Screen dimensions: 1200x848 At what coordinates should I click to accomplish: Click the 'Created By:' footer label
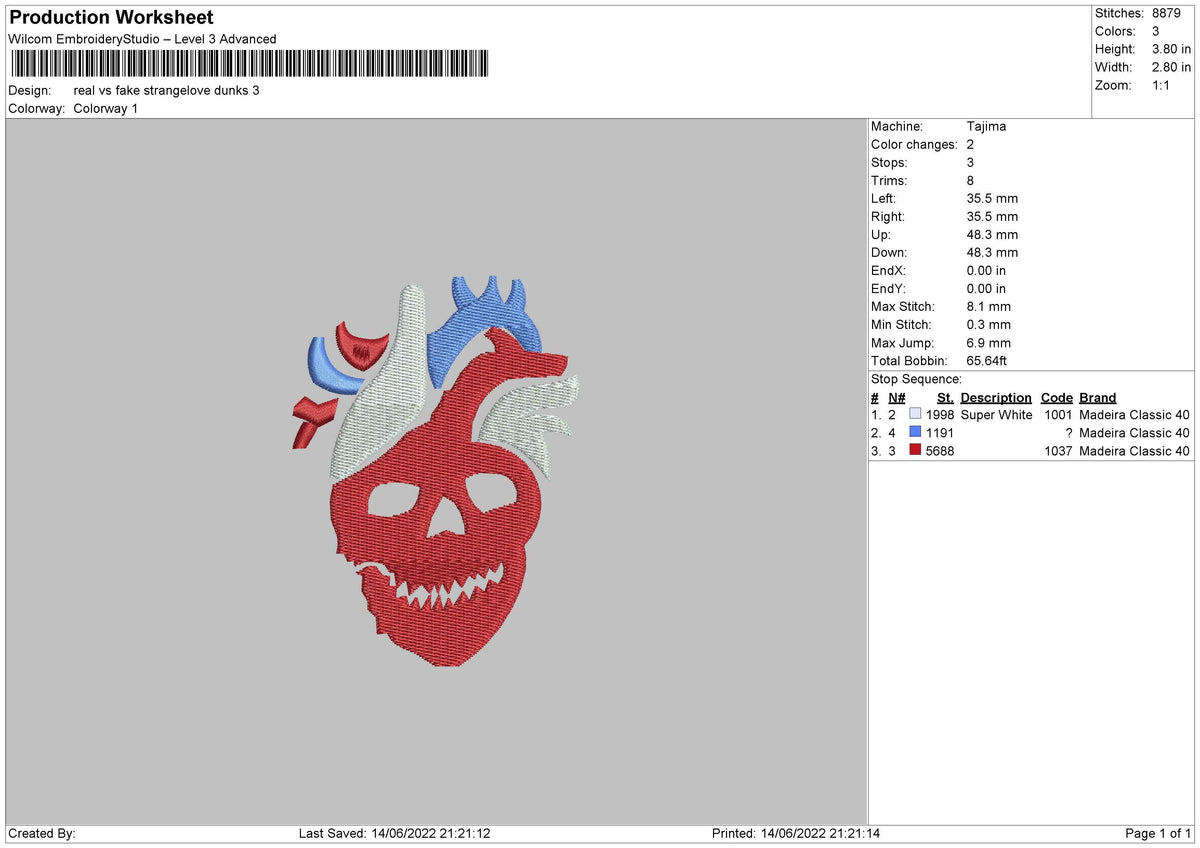pos(42,833)
